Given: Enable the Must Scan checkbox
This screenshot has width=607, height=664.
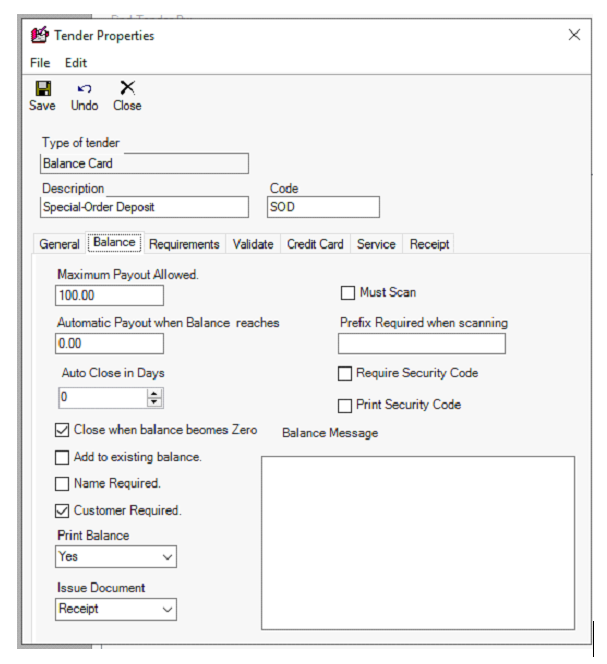Looking at the screenshot, I should click(348, 293).
